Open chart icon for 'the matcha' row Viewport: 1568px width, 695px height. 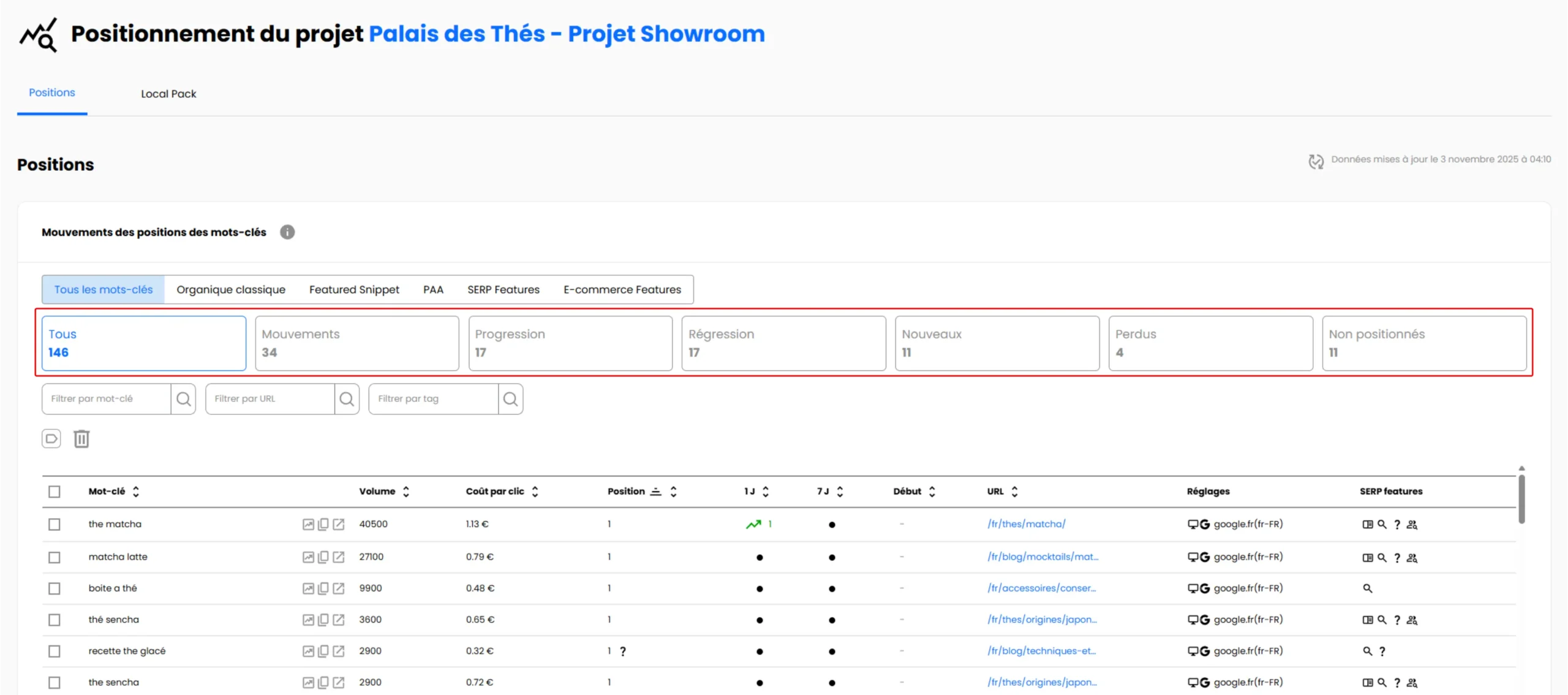point(308,524)
